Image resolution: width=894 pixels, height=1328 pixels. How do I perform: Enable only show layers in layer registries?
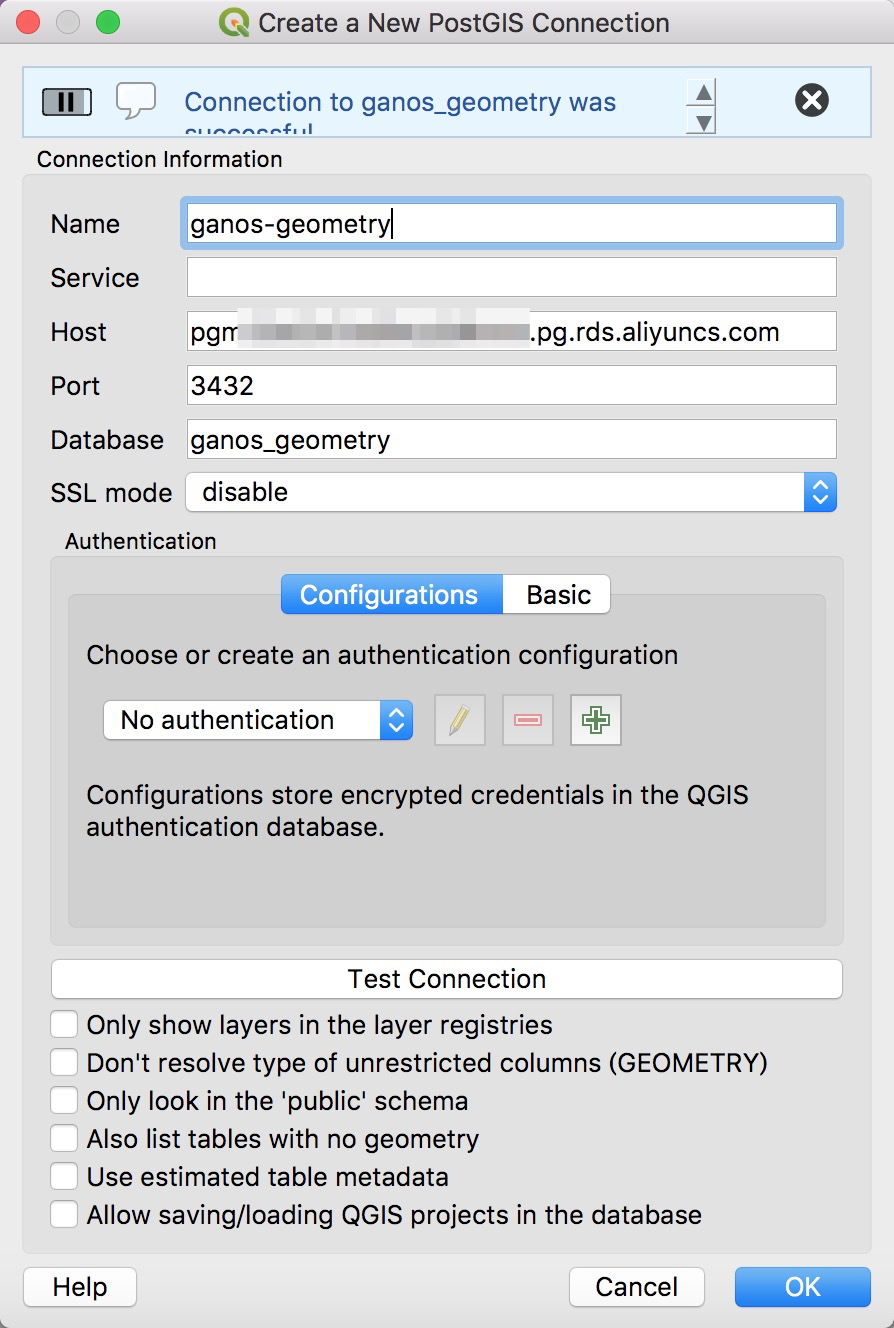tap(65, 1025)
